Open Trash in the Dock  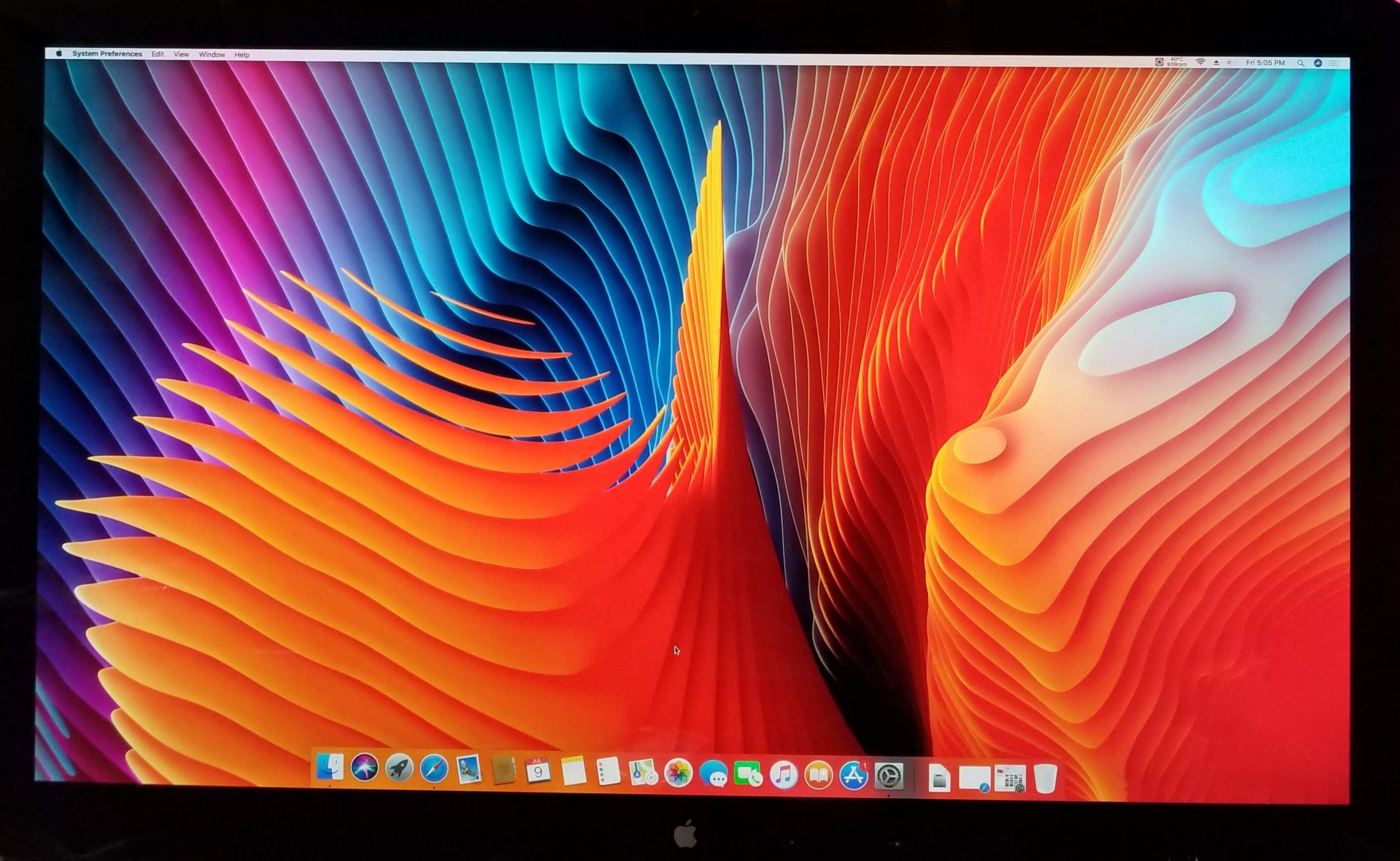(x=1045, y=778)
